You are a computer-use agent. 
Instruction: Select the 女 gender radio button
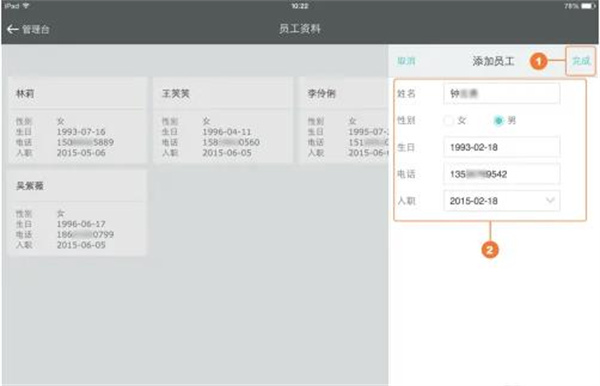tap(448, 121)
